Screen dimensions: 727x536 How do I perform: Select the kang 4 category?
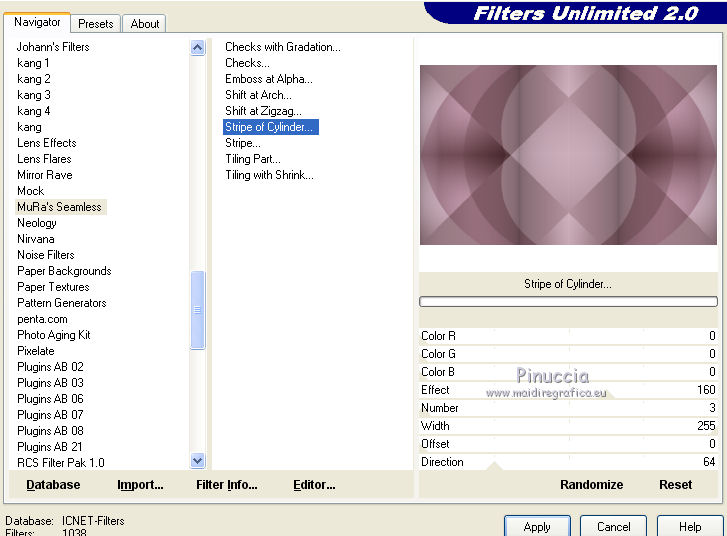tap(33, 111)
